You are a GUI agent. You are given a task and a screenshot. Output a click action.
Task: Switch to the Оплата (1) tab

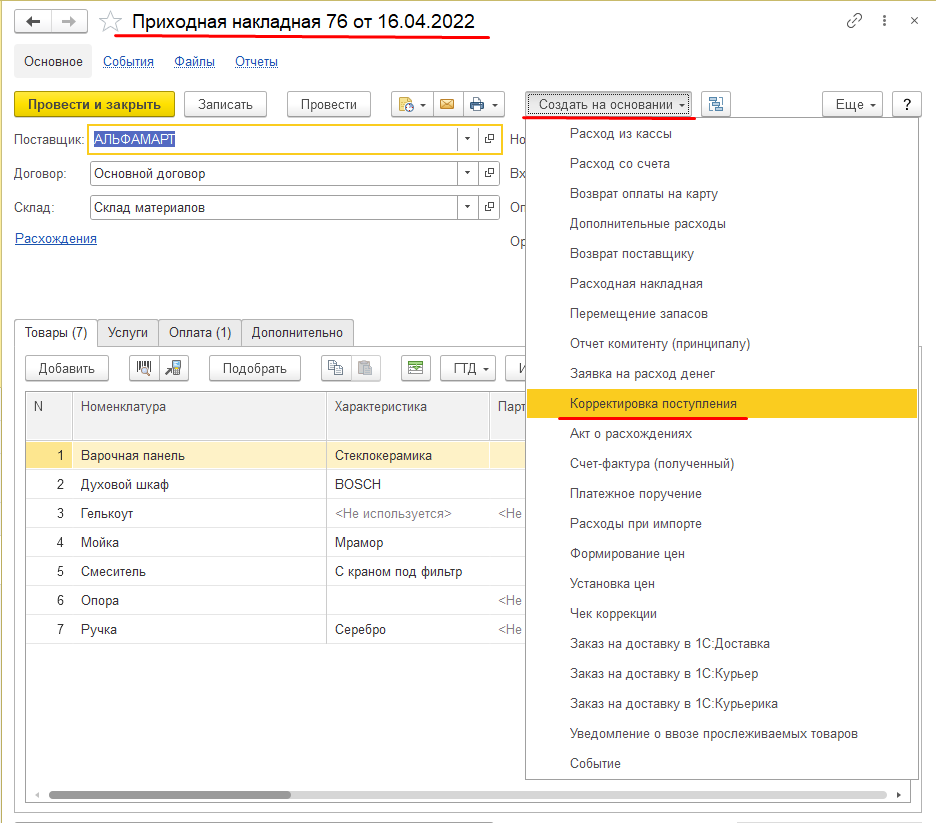(x=200, y=332)
